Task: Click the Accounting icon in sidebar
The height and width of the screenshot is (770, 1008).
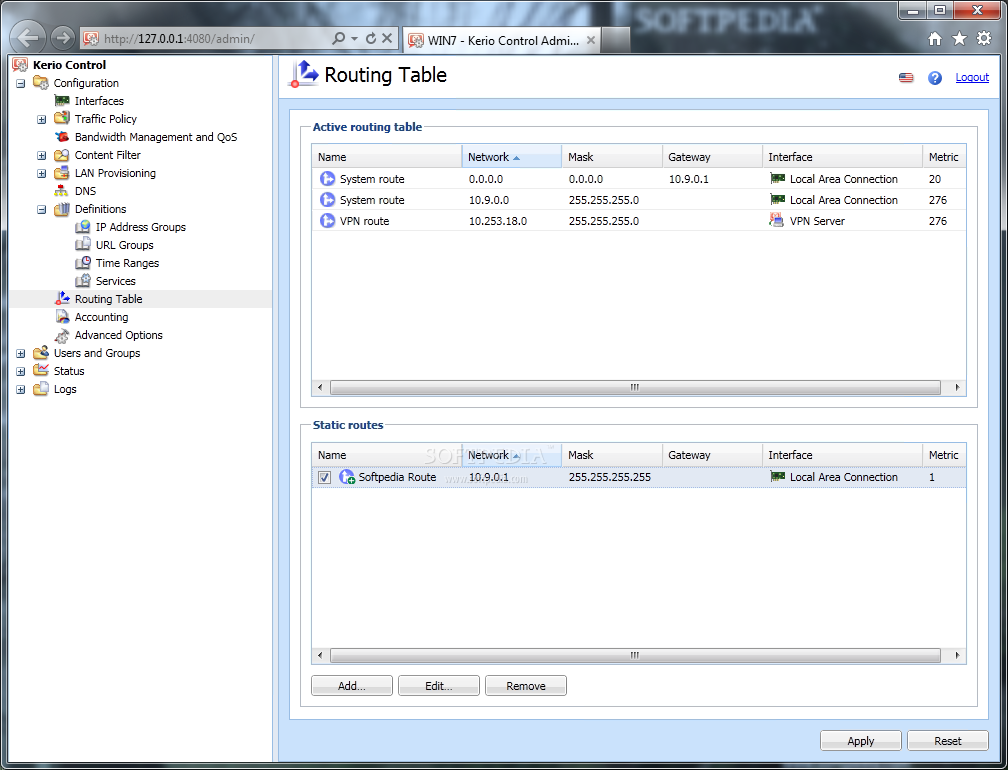Action: pos(62,317)
